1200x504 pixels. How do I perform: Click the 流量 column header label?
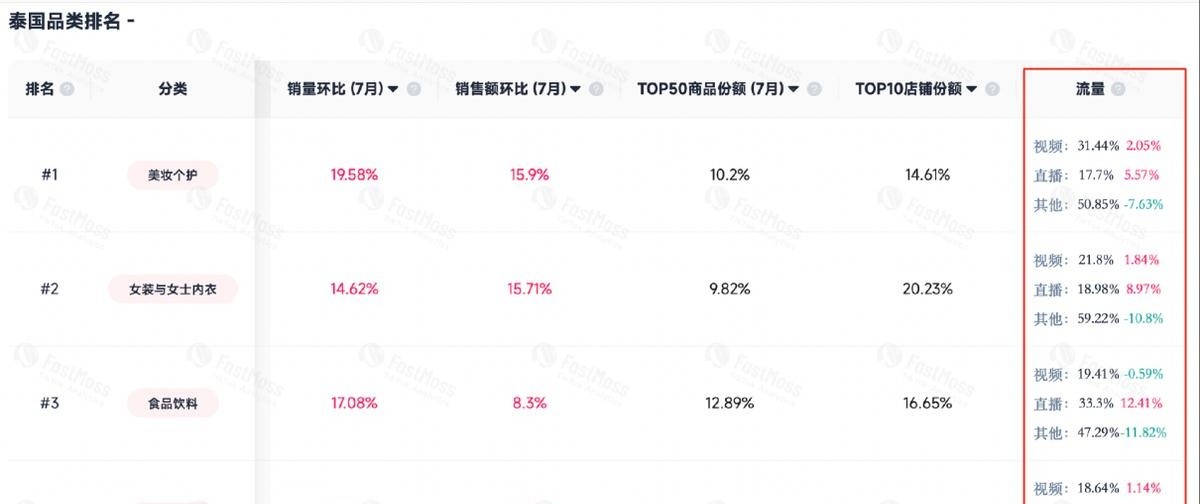coord(1090,89)
